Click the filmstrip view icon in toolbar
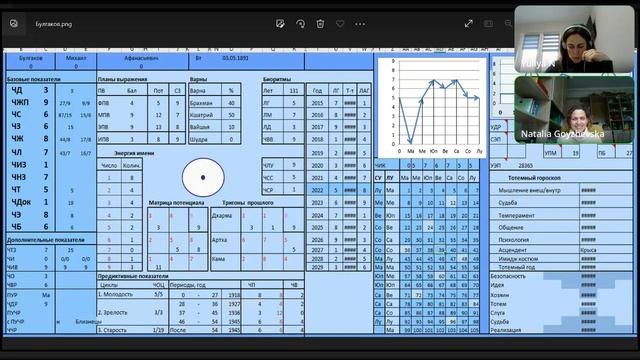This screenshot has height=360, width=640. click(488, 24)
